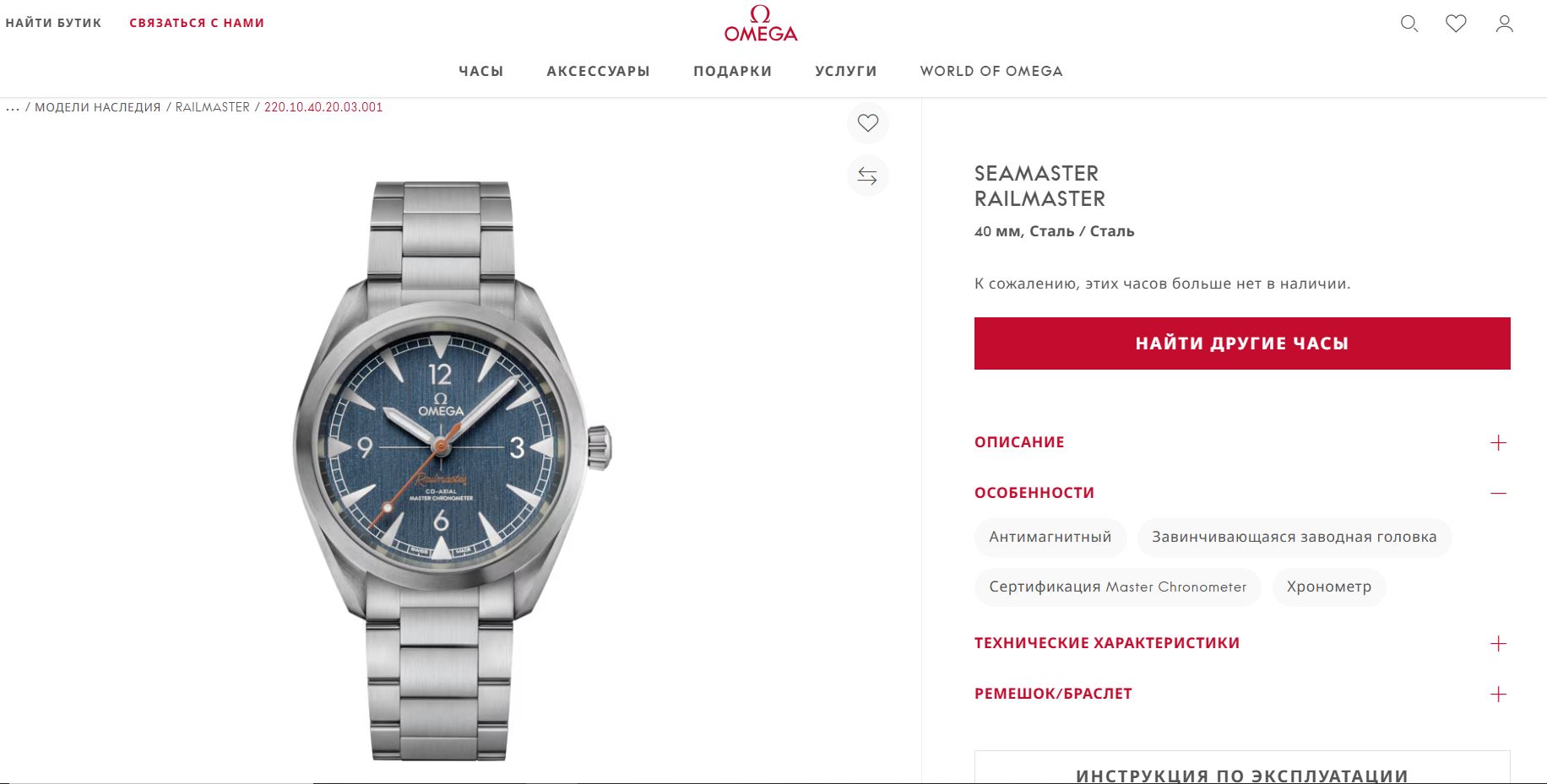The width and height of the screenshot is (1547, 784).
Task: Select the Антимагнитный feature tag
Action: [x=1050, y=538]
